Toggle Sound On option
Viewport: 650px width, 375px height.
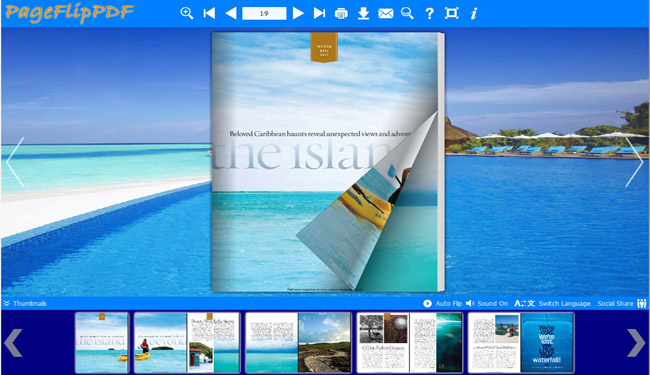487,303
